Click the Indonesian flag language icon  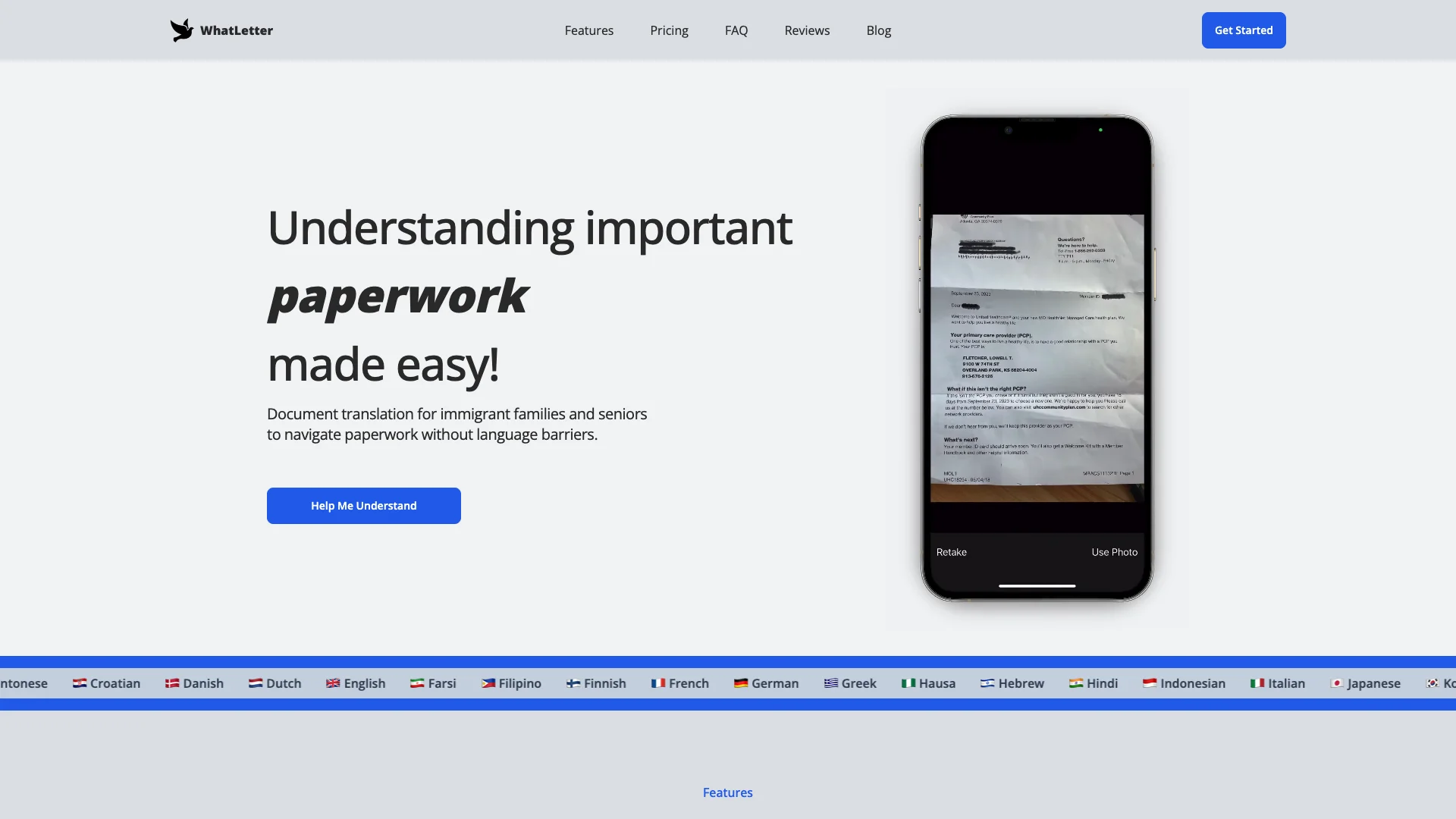pyautogui.click(x=1148, y=682)
